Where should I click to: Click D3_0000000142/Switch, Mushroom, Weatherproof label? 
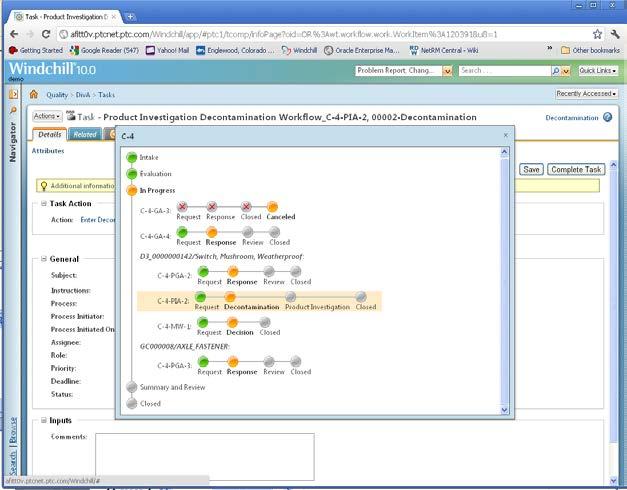222,256
